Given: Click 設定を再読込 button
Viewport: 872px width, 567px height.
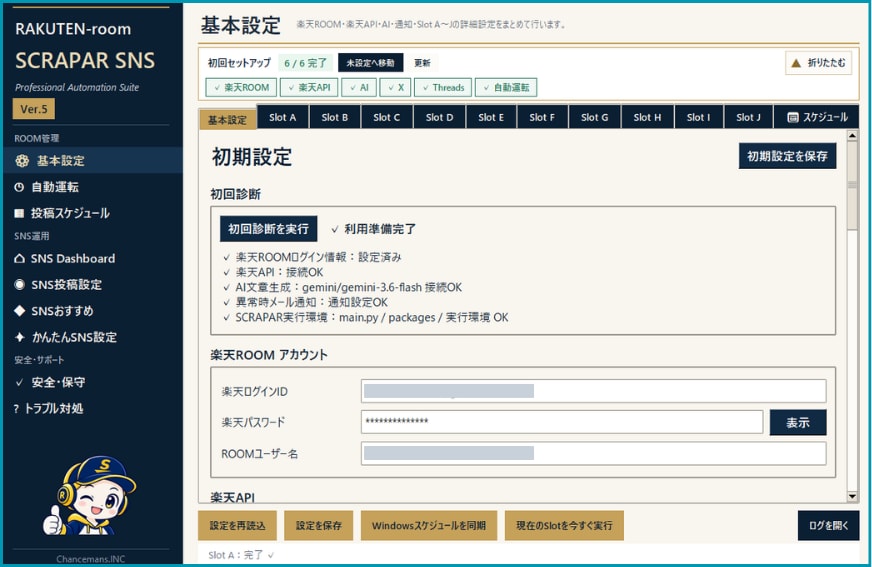Looking at the screenshot, I should 237,525.
